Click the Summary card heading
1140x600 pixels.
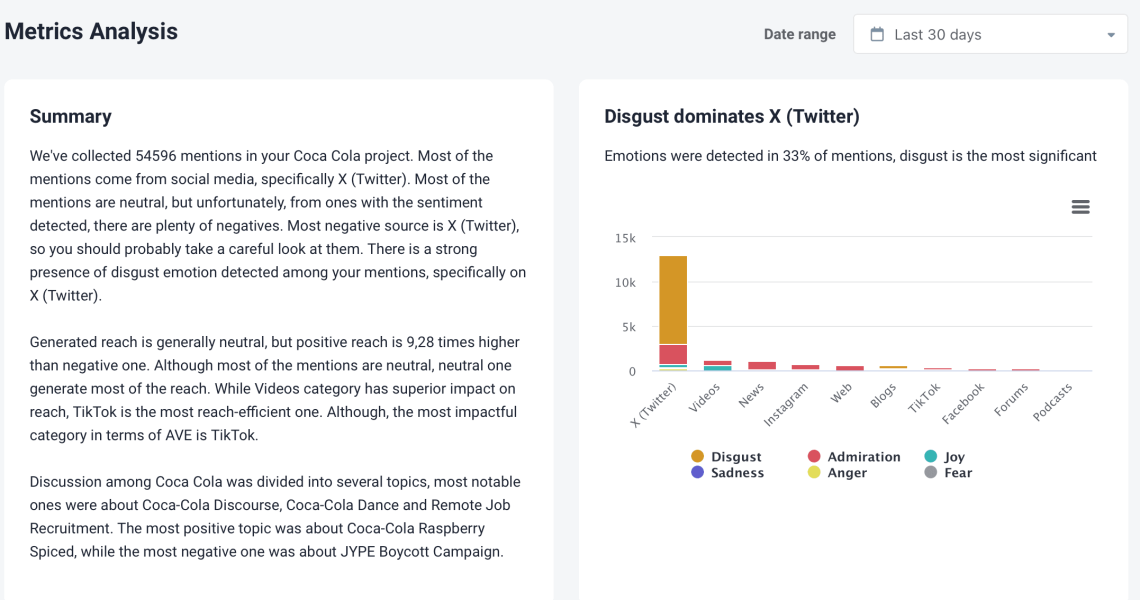click(70, 116)
